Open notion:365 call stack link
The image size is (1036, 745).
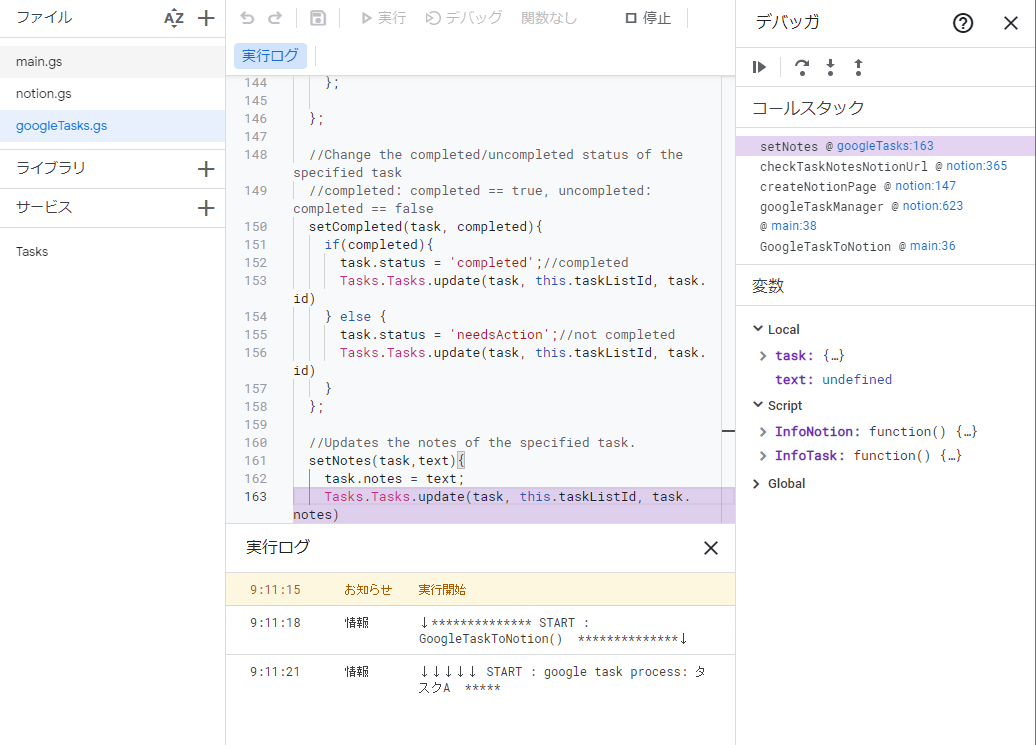coord(977,166)
